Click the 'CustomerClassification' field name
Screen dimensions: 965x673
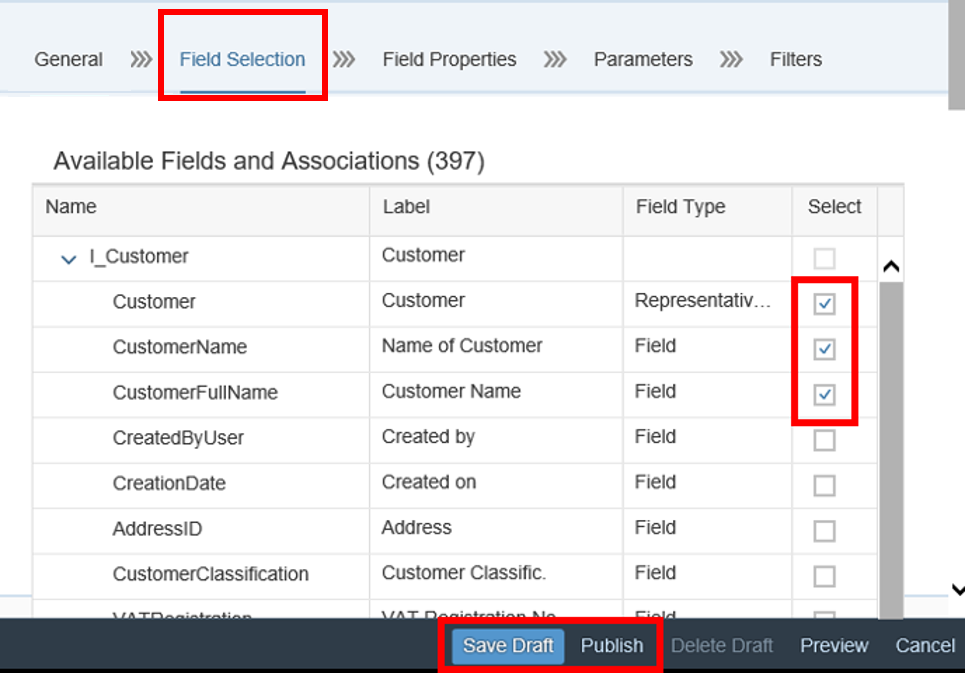(210, 574)
